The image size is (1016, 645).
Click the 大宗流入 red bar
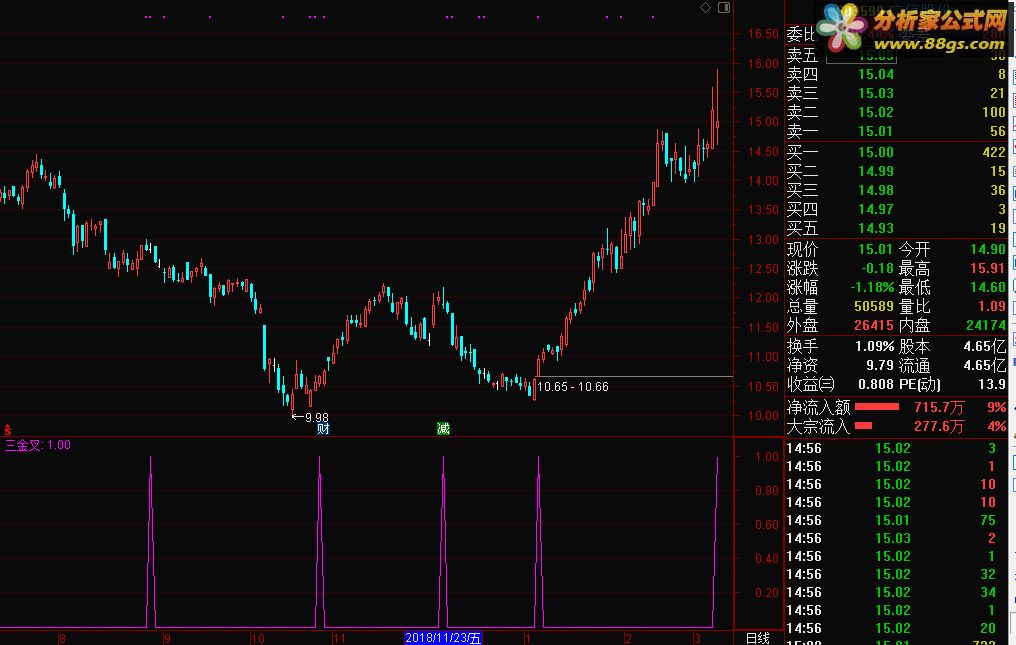click(863, 426)
